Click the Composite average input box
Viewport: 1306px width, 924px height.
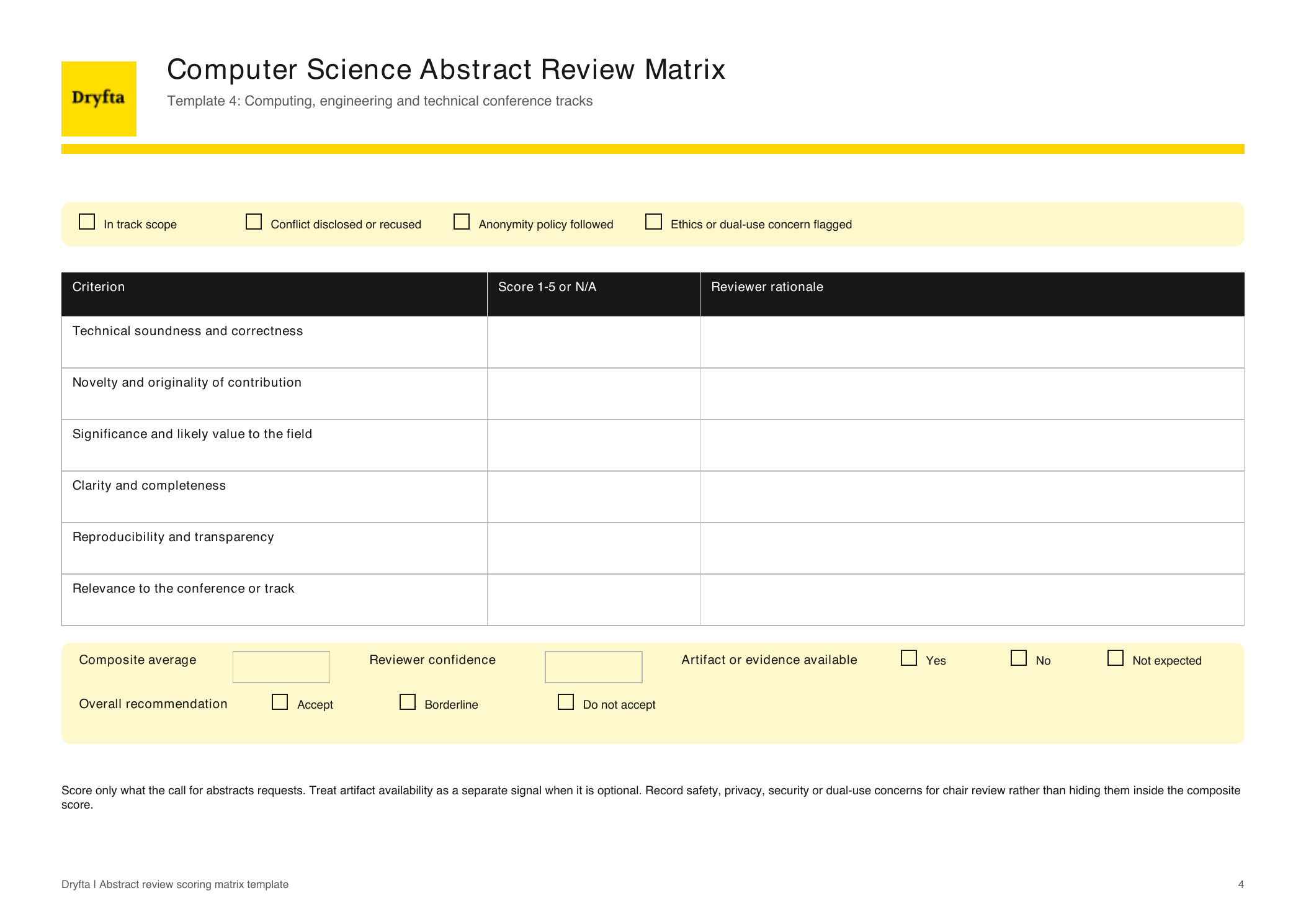[281, 667]
